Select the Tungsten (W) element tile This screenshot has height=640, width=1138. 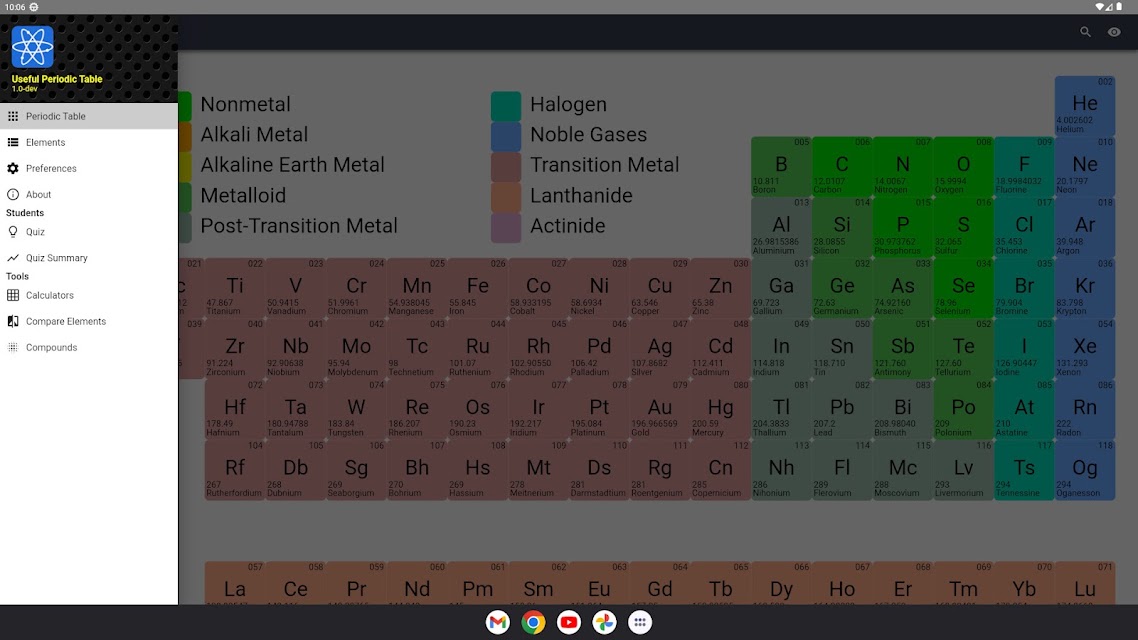tap(356, 409)
